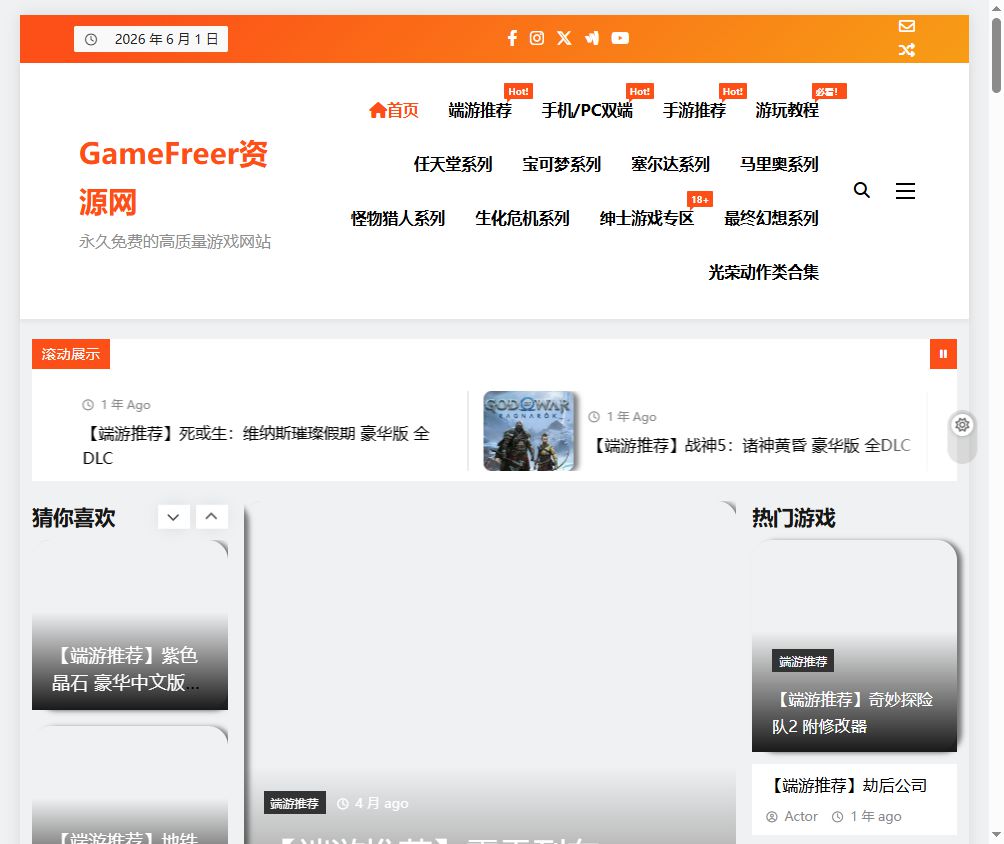
Task: Click the GameFreer资源网 site title
Action: [174, 178]
